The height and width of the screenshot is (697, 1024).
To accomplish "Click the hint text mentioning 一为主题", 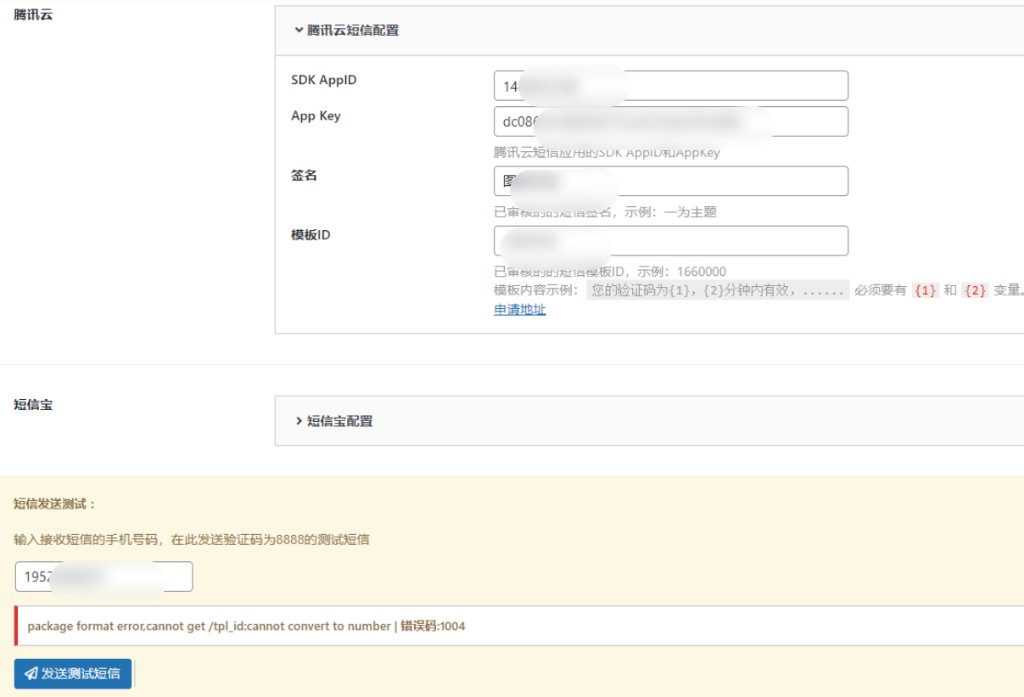I will pos(605,212).
